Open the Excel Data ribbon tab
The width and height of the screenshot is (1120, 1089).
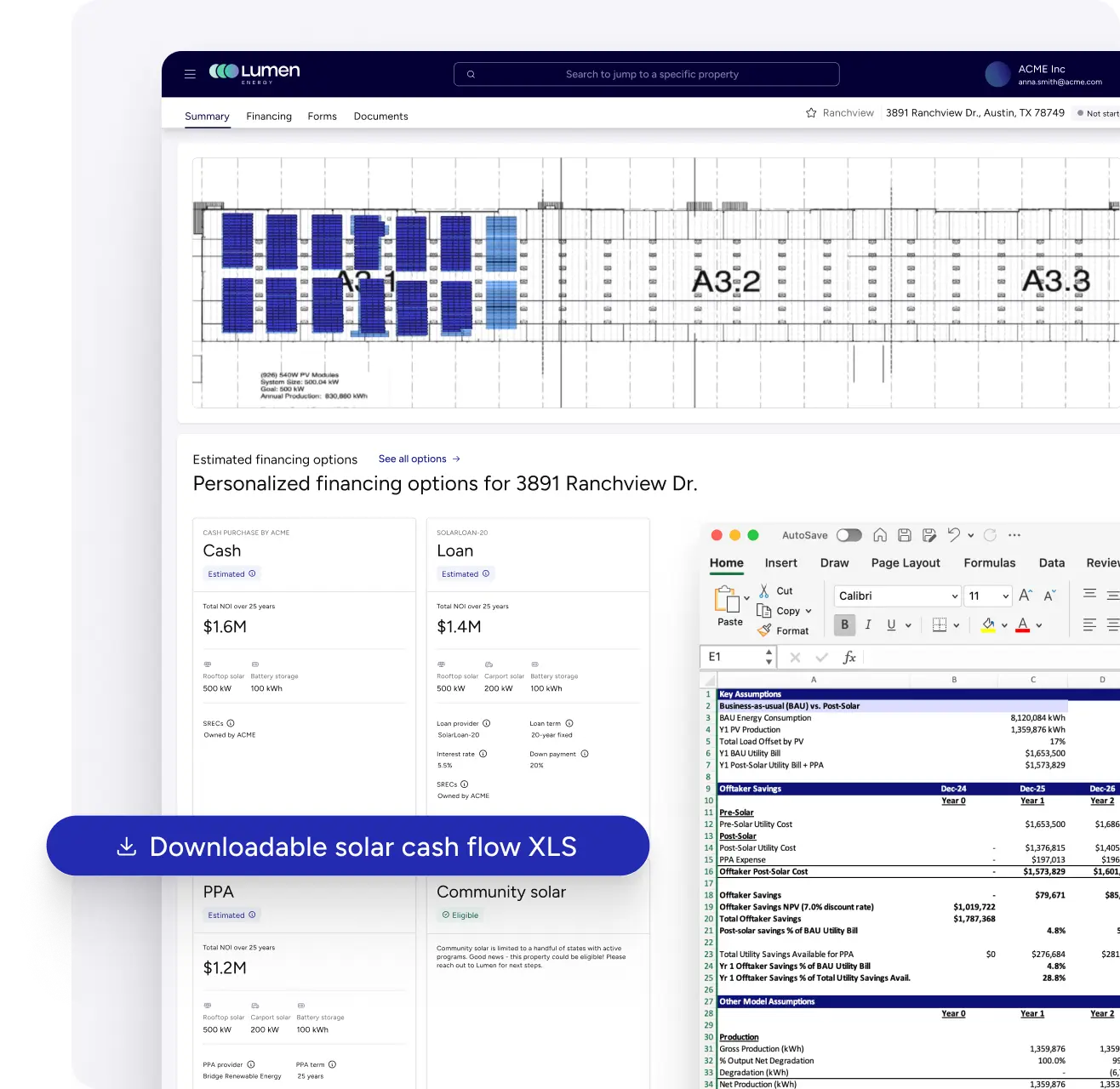point(1052,562)
